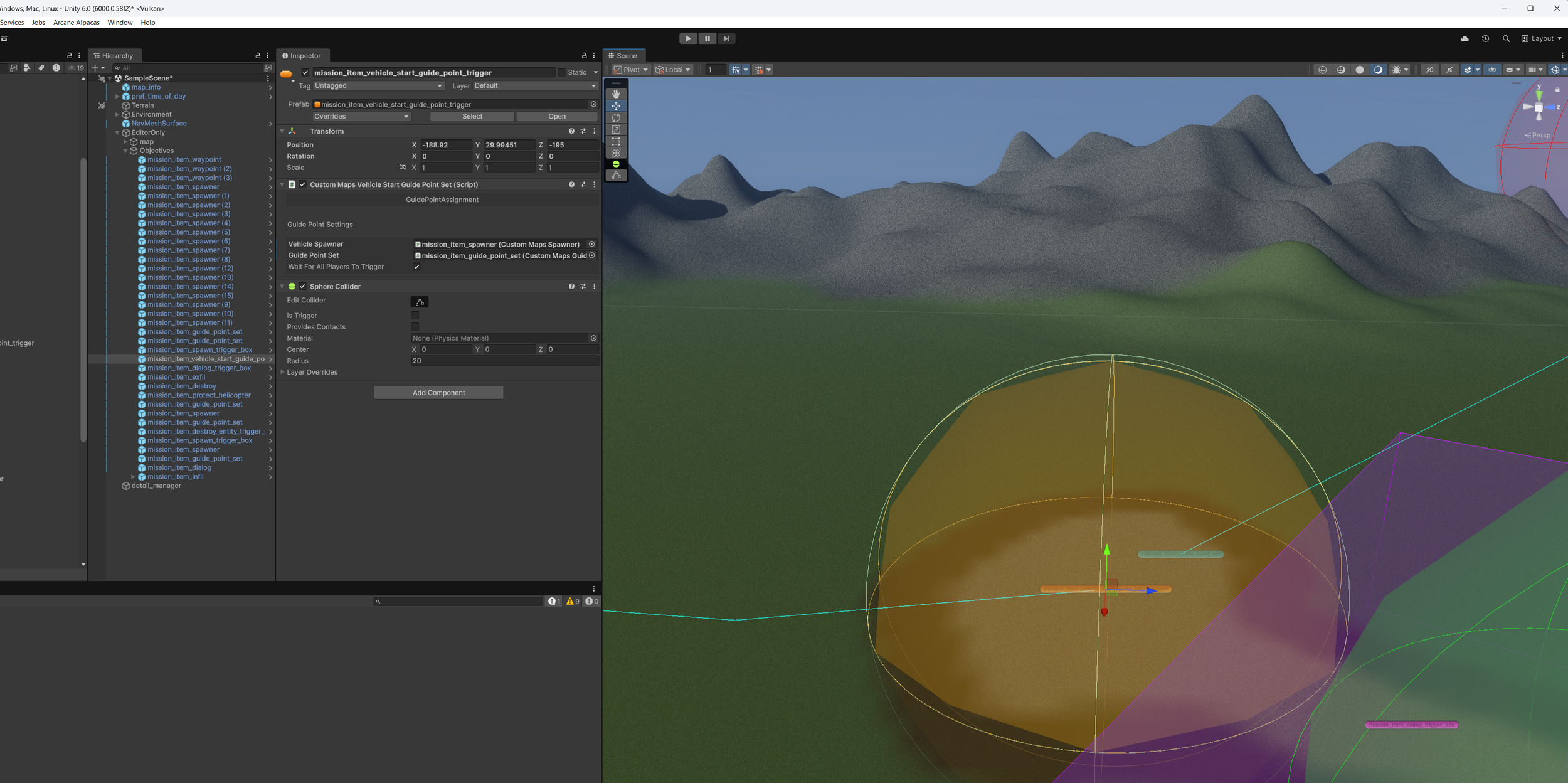Screen dimensions: 1568x783
Task: Open the Window menu
Action: pos(120,23)
